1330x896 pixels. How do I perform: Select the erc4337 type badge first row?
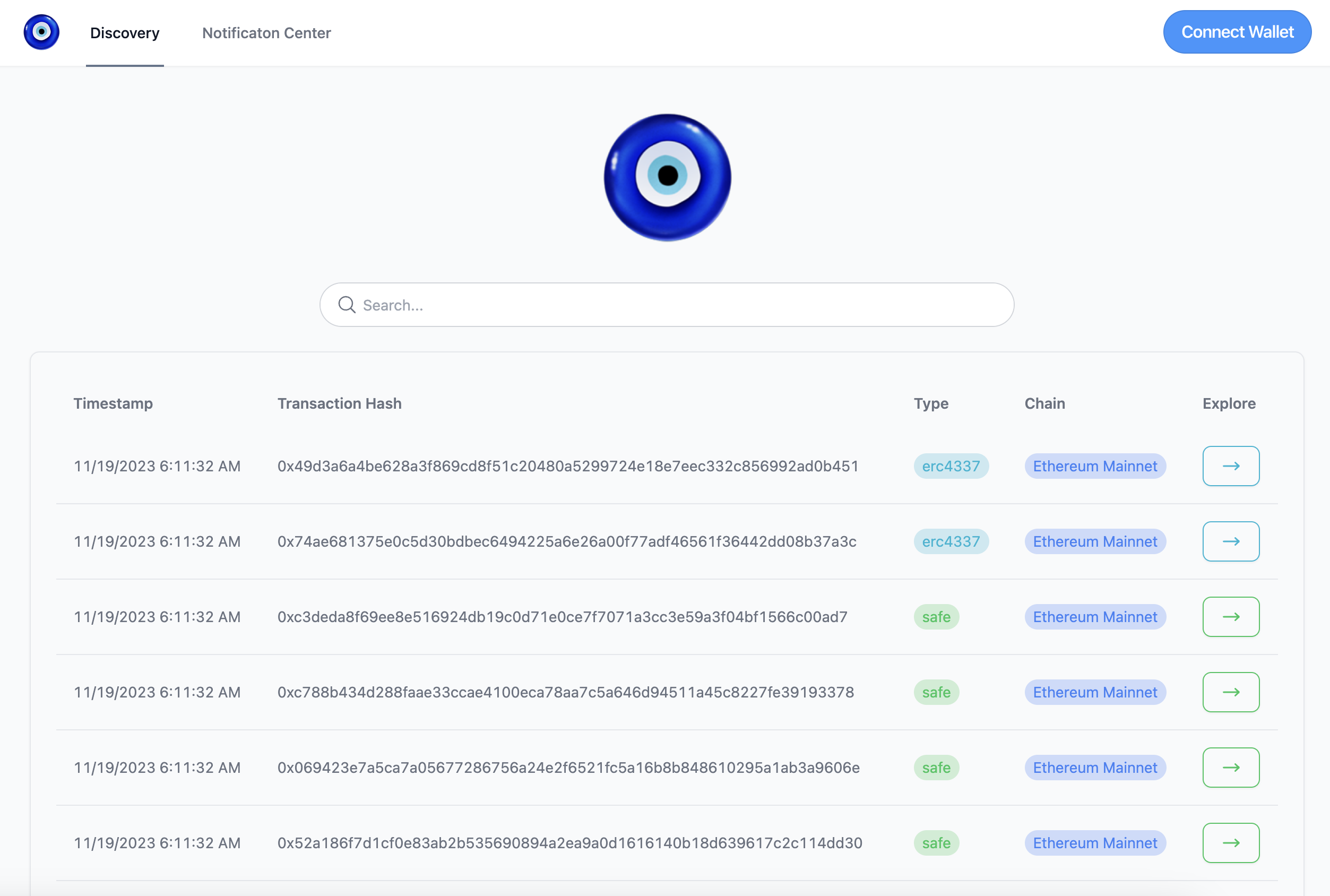coord(950,465)
